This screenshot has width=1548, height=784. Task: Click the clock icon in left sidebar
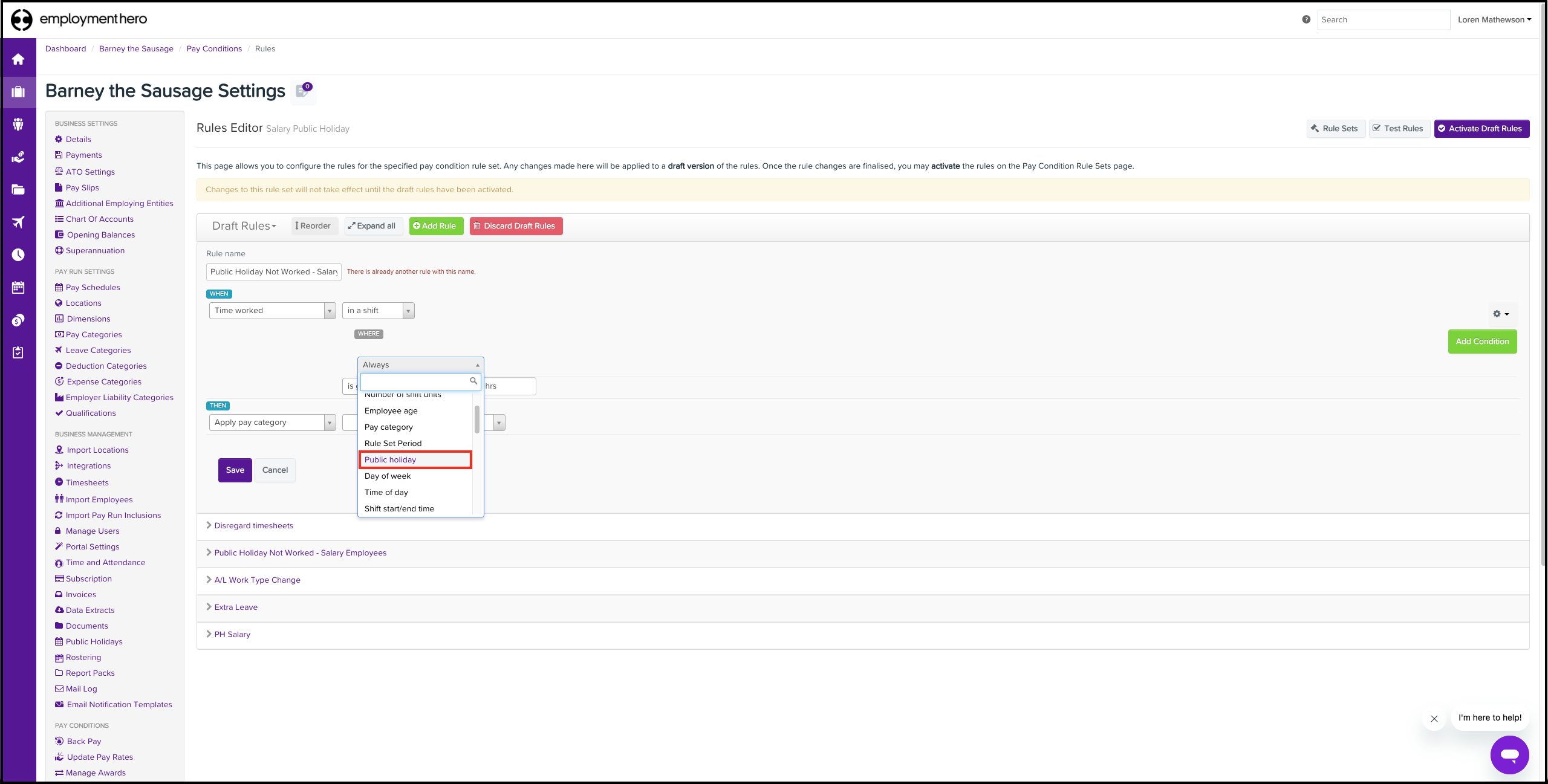(18, 254)
